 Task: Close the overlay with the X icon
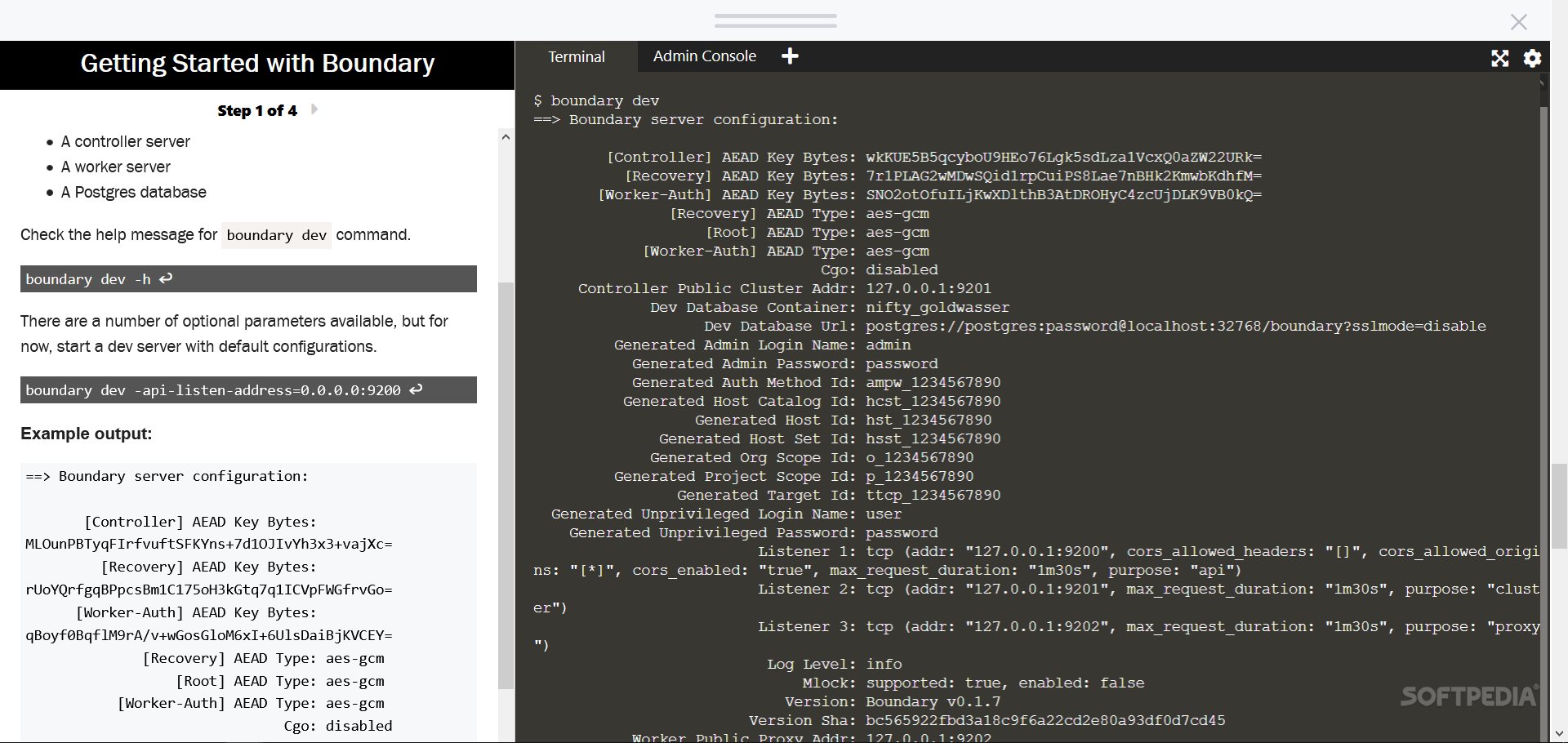(x=1519, y=22)
